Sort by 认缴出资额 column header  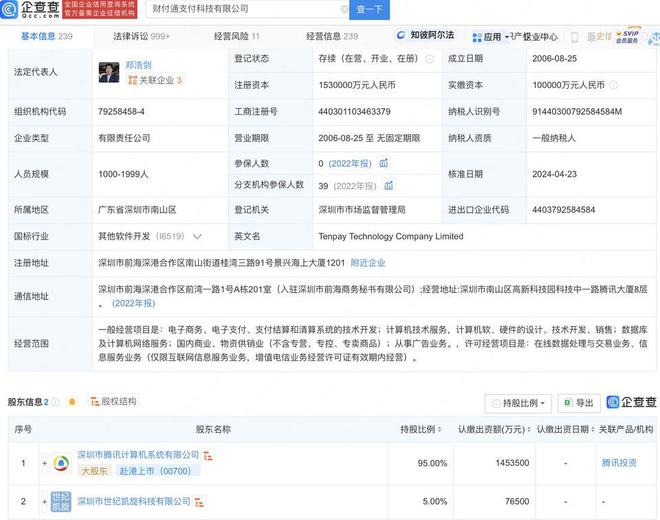pyautogui.click(x=494, y=429)
